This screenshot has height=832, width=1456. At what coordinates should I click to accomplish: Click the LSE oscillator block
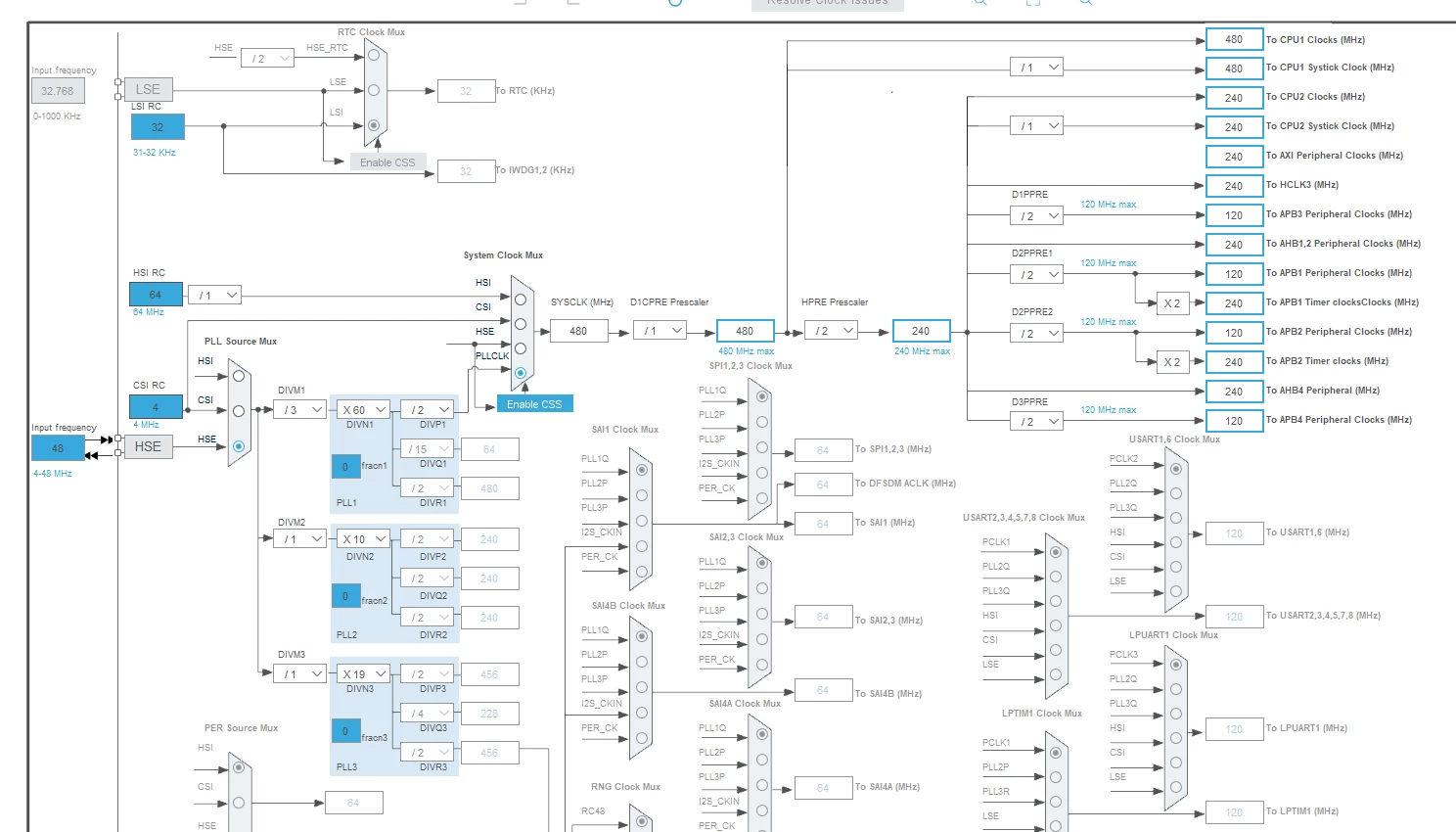148,89
